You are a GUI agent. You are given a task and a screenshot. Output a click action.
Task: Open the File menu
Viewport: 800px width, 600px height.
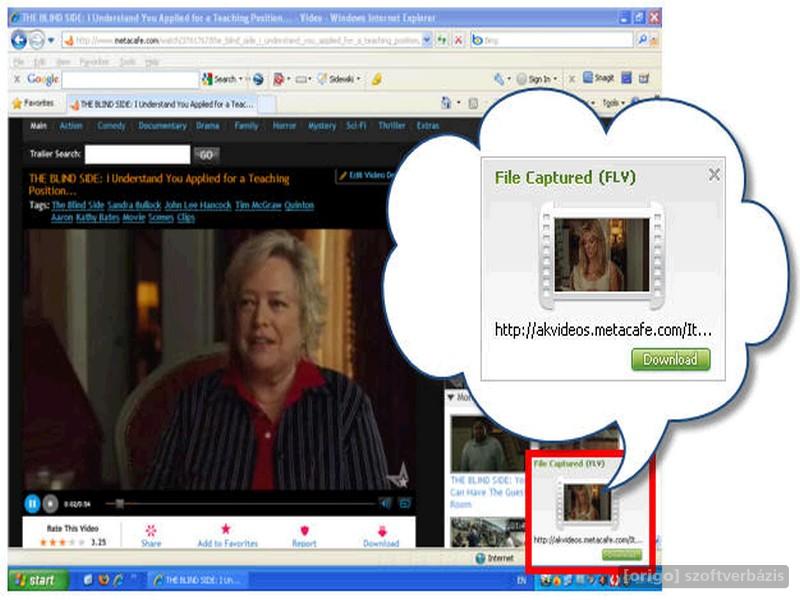point(19,62)
